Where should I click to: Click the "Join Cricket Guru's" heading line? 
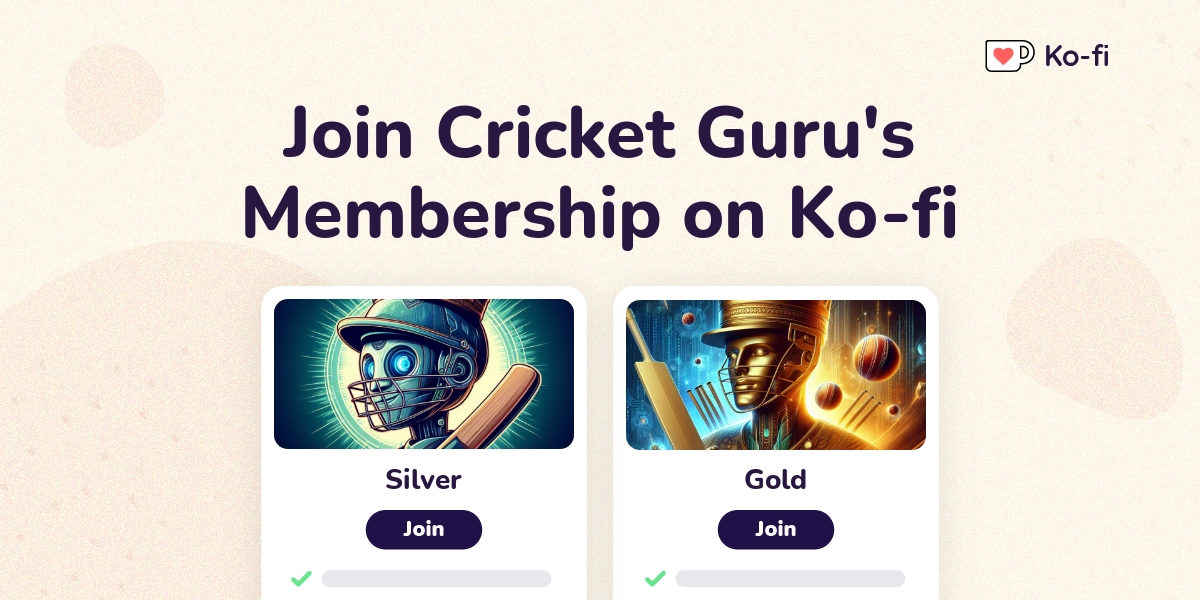pyautogui.click(x=600, y=135)
